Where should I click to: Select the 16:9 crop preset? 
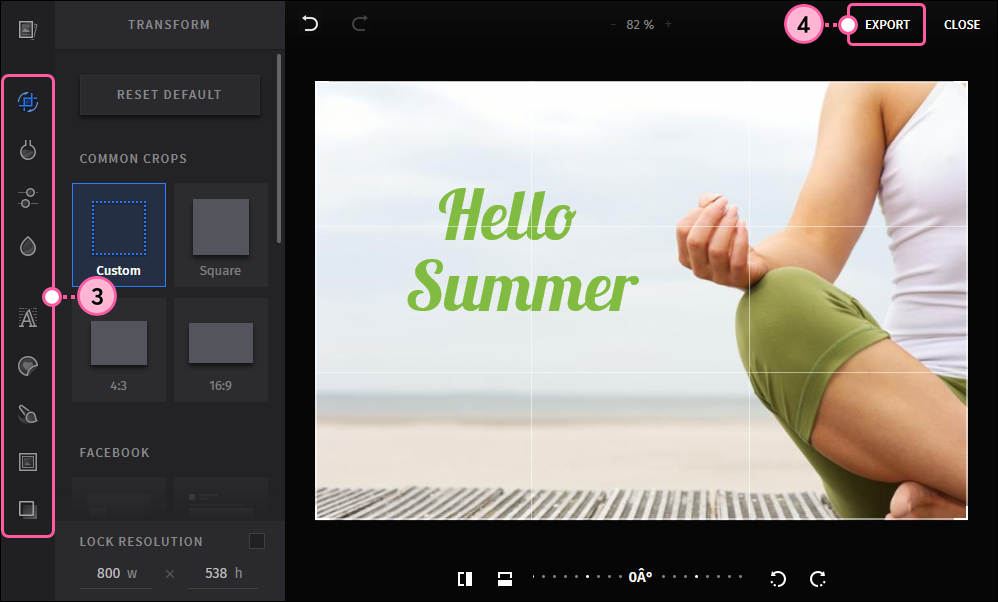(x=220, y=348)
